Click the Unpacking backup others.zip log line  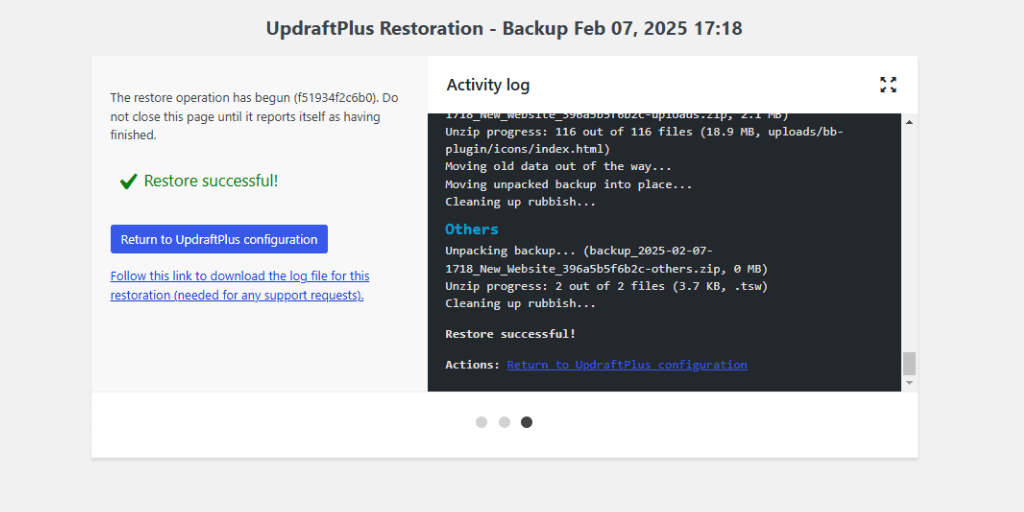[x=607, y=260]
